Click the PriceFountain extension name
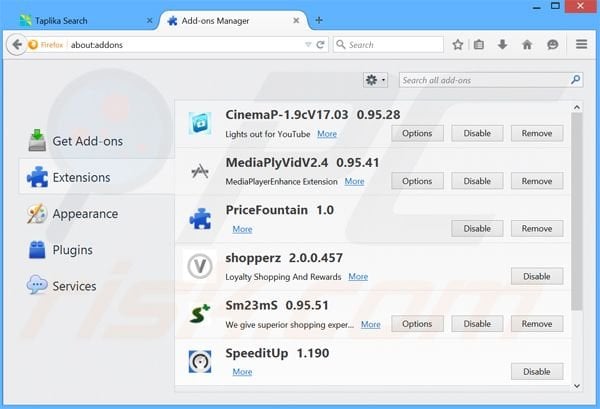Screen dimensions: 600x409 [267, 210]
